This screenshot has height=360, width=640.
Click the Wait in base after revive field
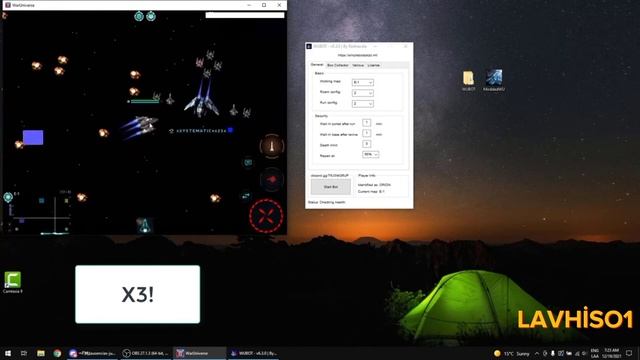pos(367,133)
